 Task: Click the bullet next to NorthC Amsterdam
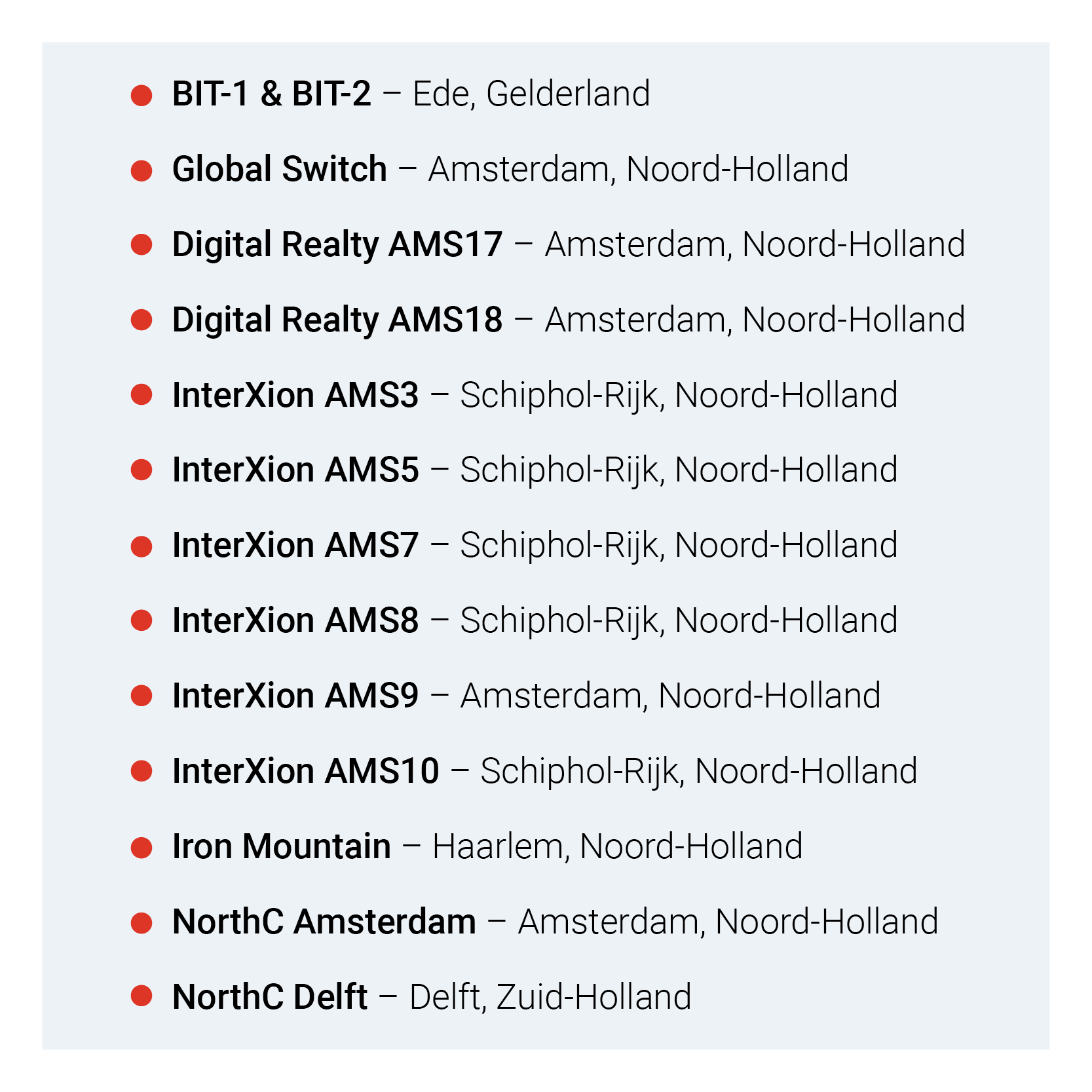[x=141, y=922]
